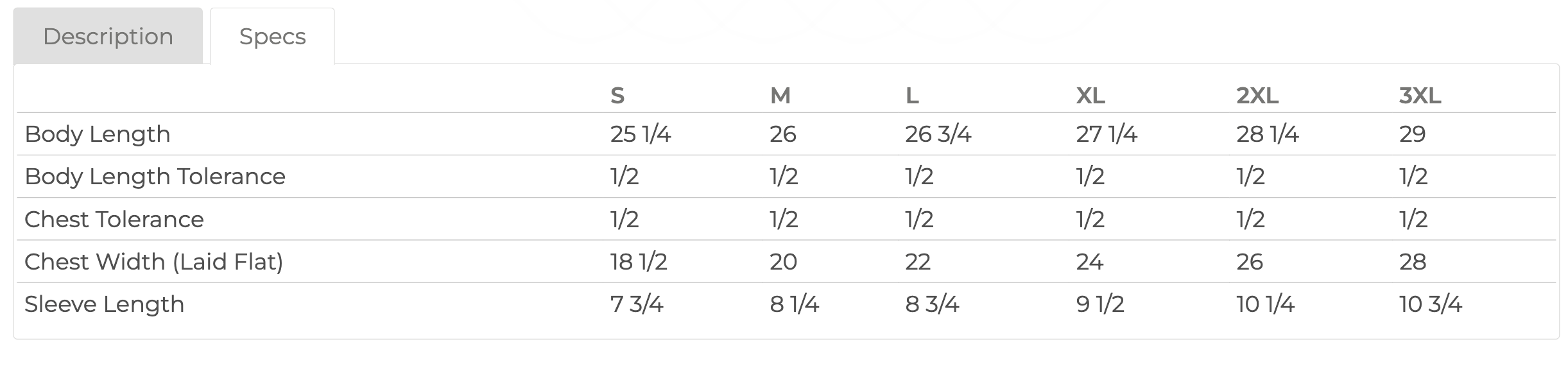Click the 26 3/4 Body Length value
1568x380 pixels.
pos(938,134)
